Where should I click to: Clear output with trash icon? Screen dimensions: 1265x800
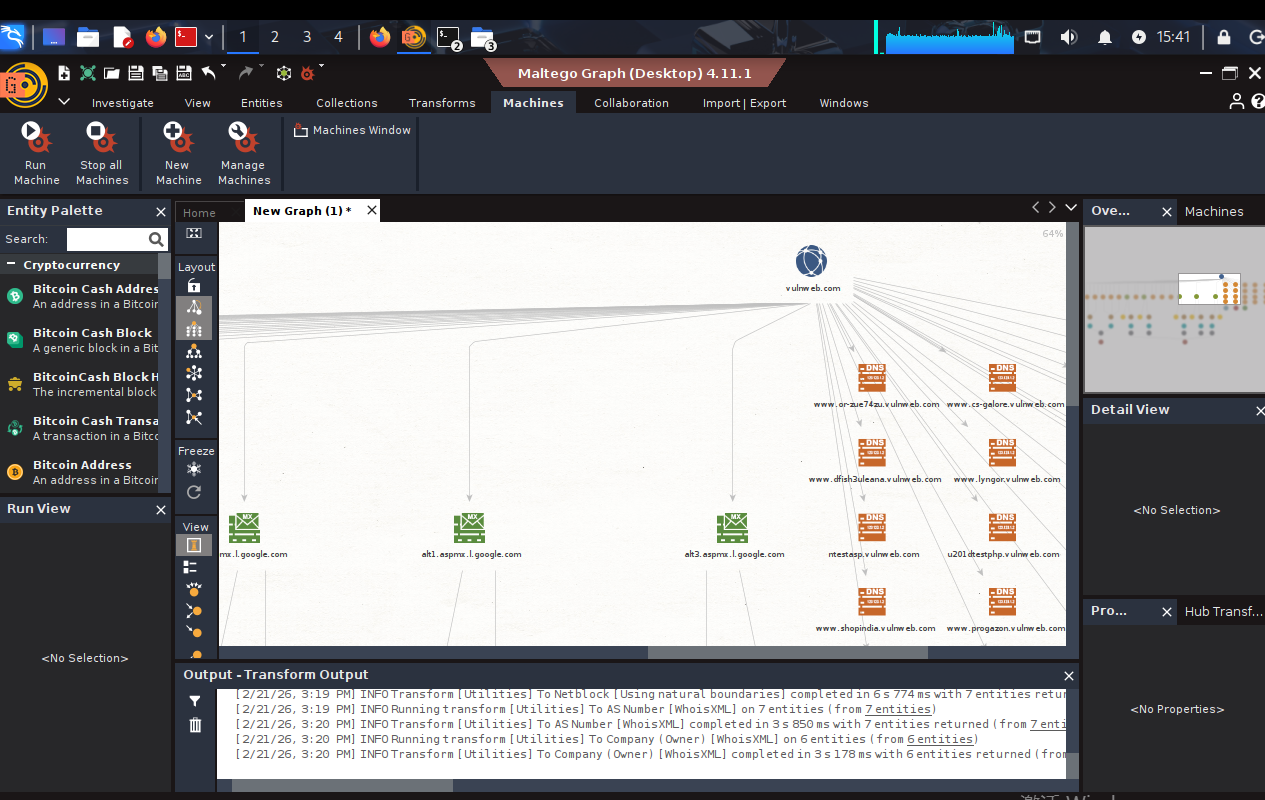pos(195,725)
